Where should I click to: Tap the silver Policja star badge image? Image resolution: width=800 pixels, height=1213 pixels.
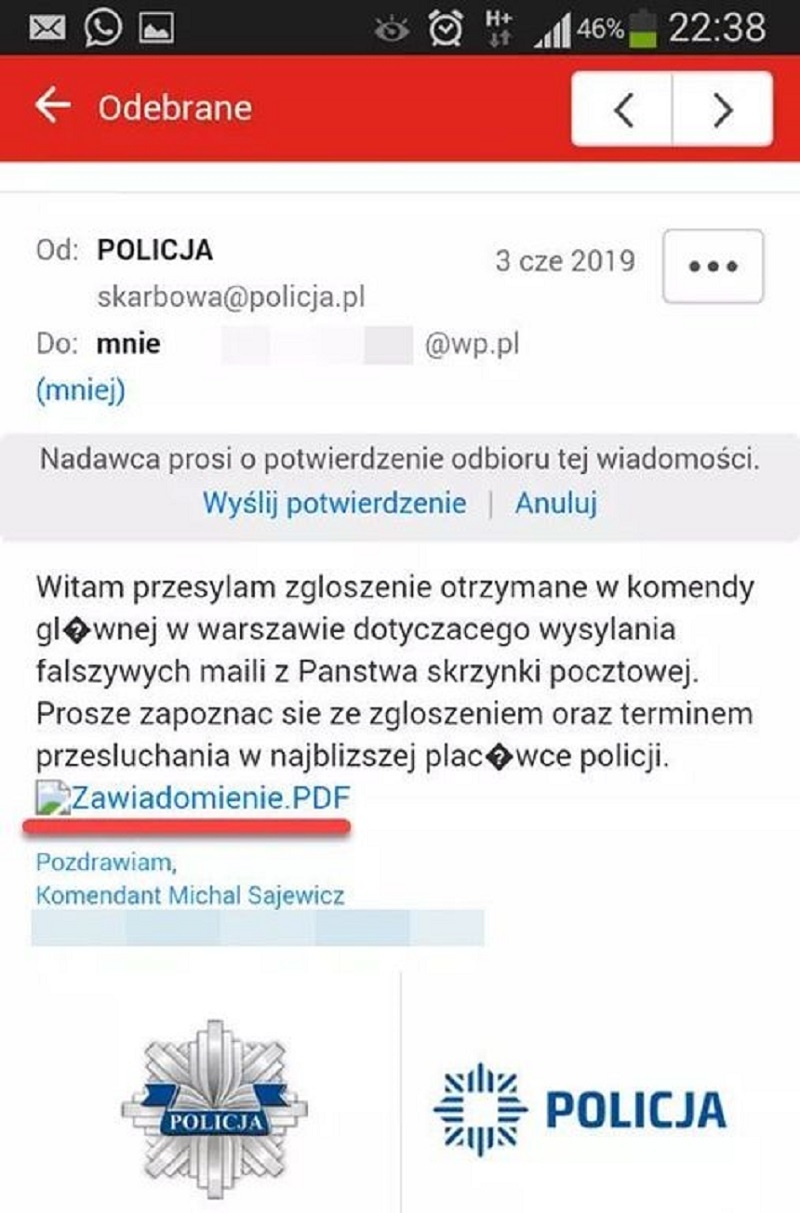click(214, 1108)
